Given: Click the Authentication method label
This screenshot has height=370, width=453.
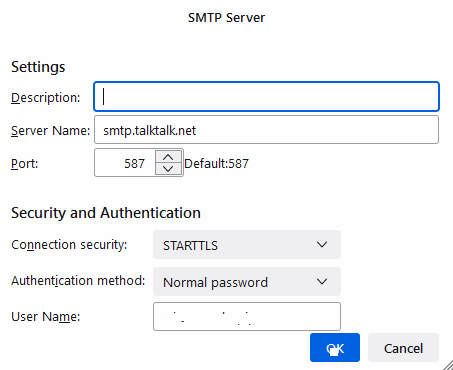Looking at the screenshot, I should [78, 281].
